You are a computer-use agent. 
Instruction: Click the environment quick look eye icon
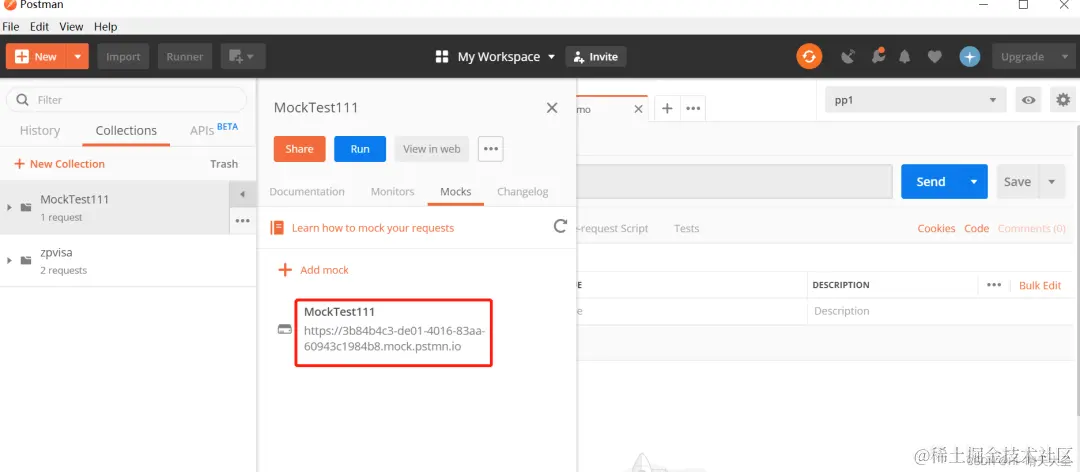(1028, 100)
